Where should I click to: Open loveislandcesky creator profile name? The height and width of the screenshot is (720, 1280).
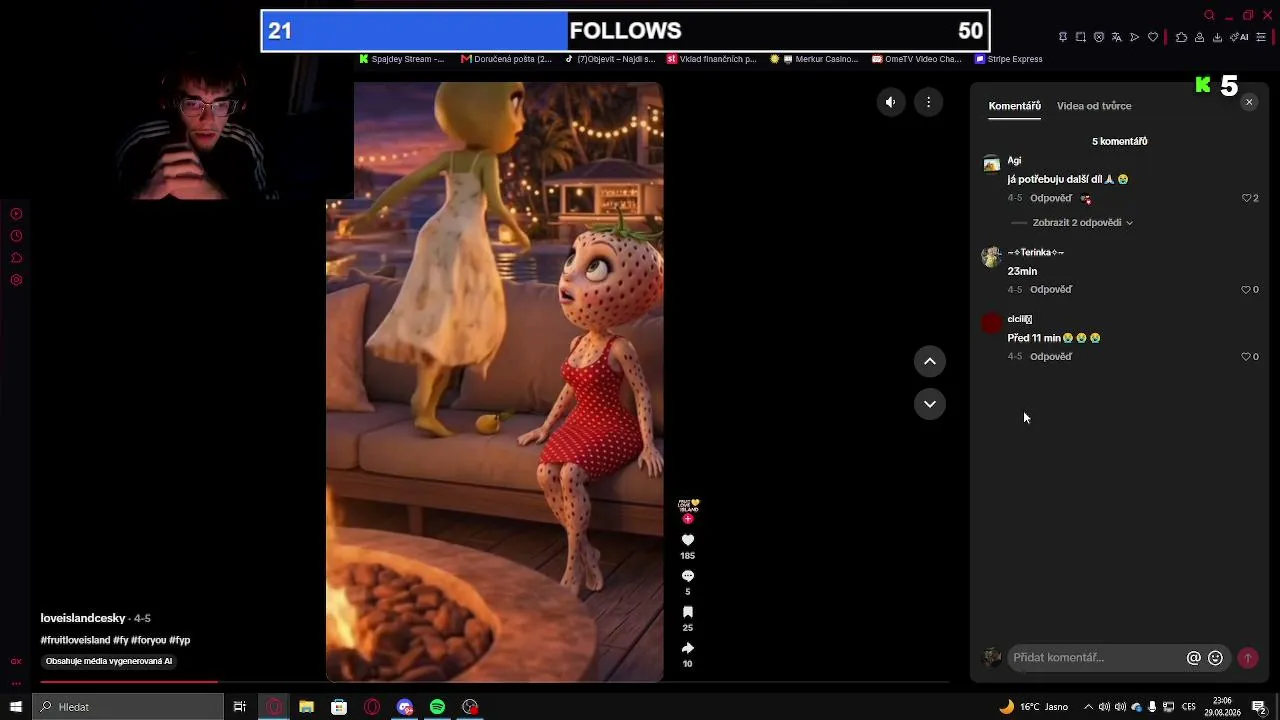tap(83, 618)
